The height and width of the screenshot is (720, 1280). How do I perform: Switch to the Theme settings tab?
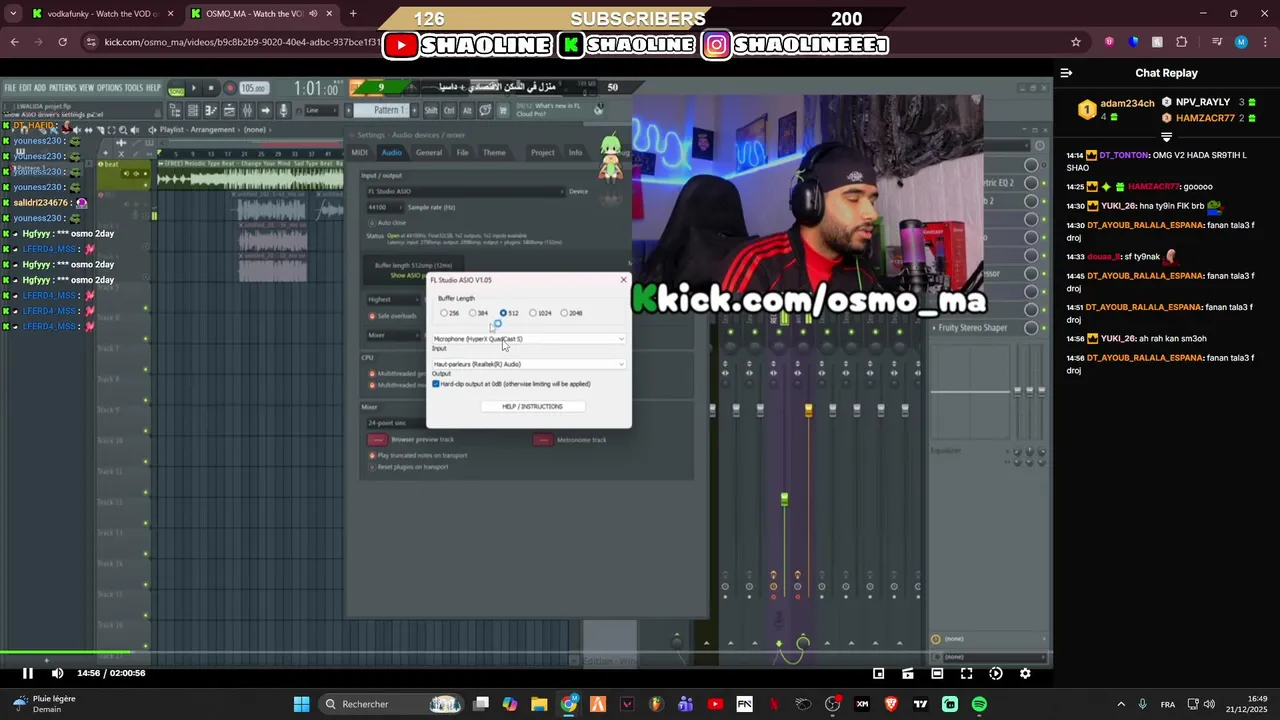(494, 152)
